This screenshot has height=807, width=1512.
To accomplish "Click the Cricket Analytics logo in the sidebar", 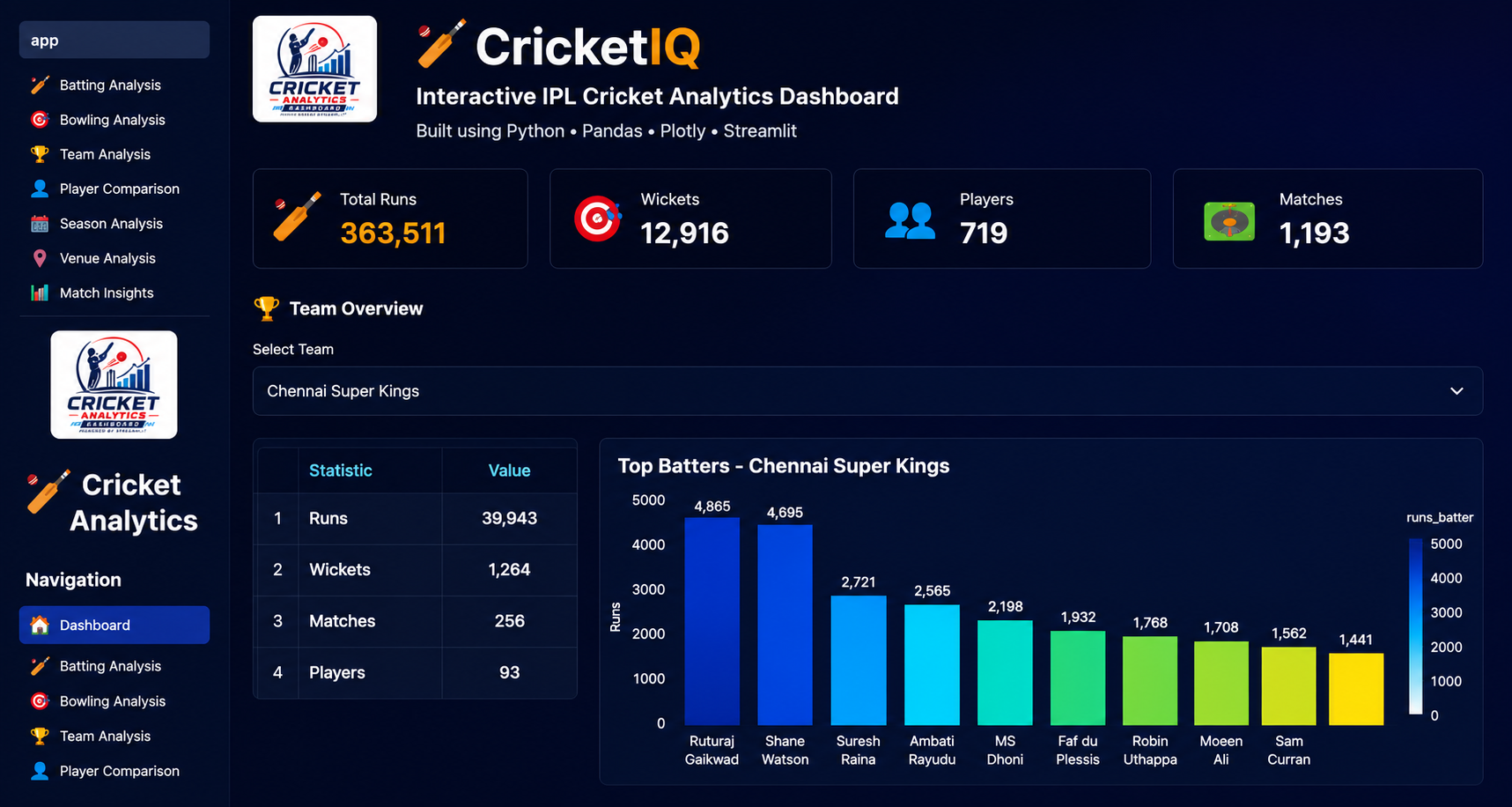I will click(x=114, y=385).
